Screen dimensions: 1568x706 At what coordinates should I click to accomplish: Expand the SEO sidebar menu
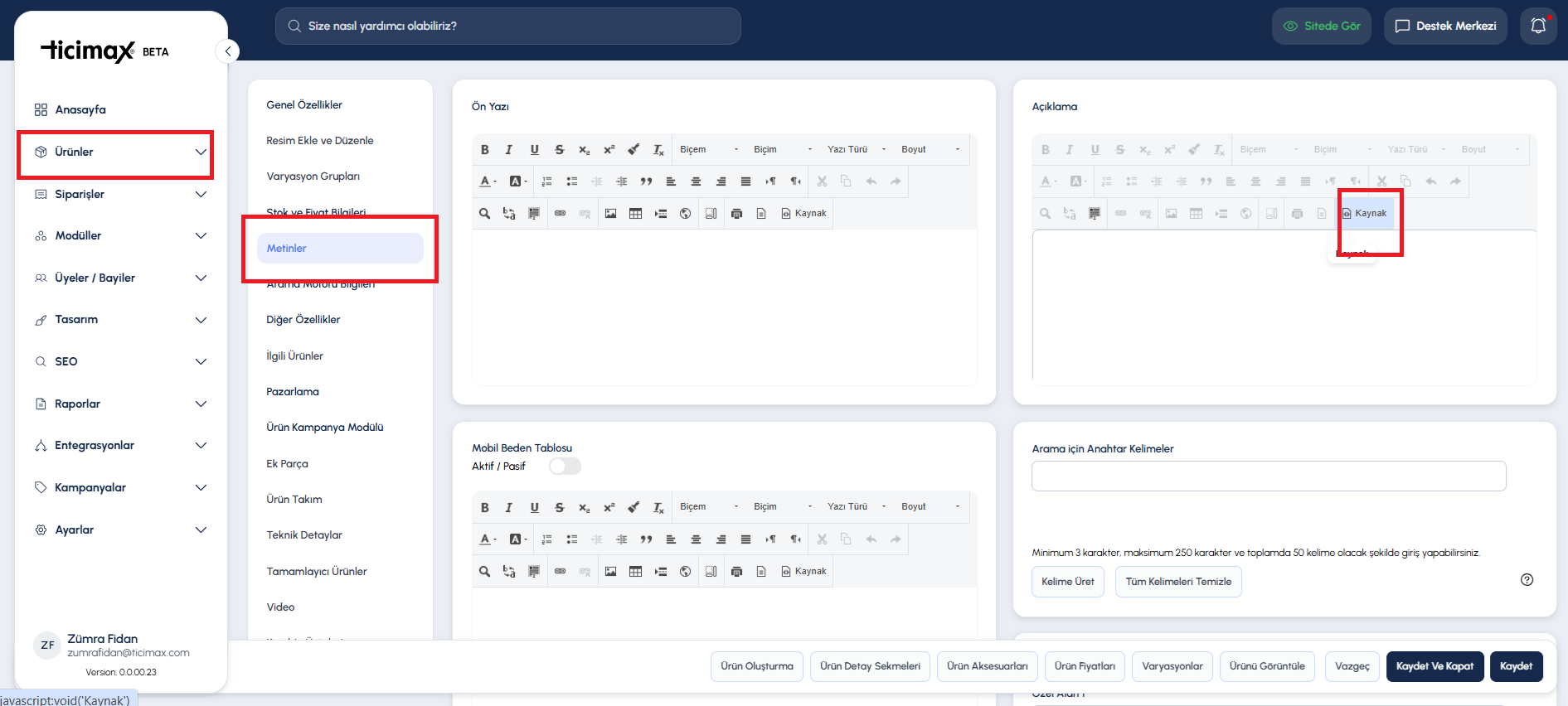click(120, 362)
